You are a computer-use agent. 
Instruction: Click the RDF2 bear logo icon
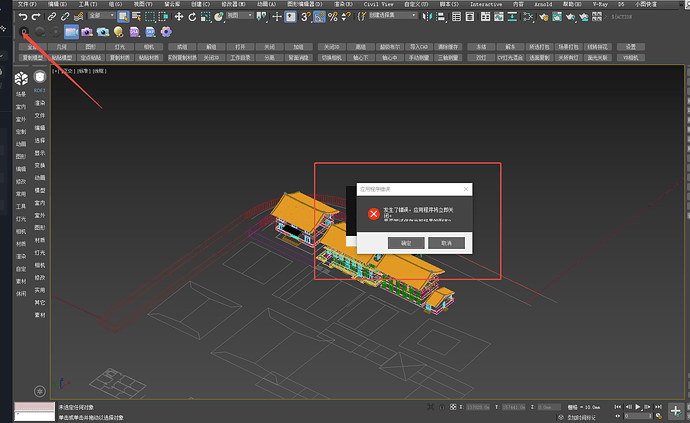point(40,77)
